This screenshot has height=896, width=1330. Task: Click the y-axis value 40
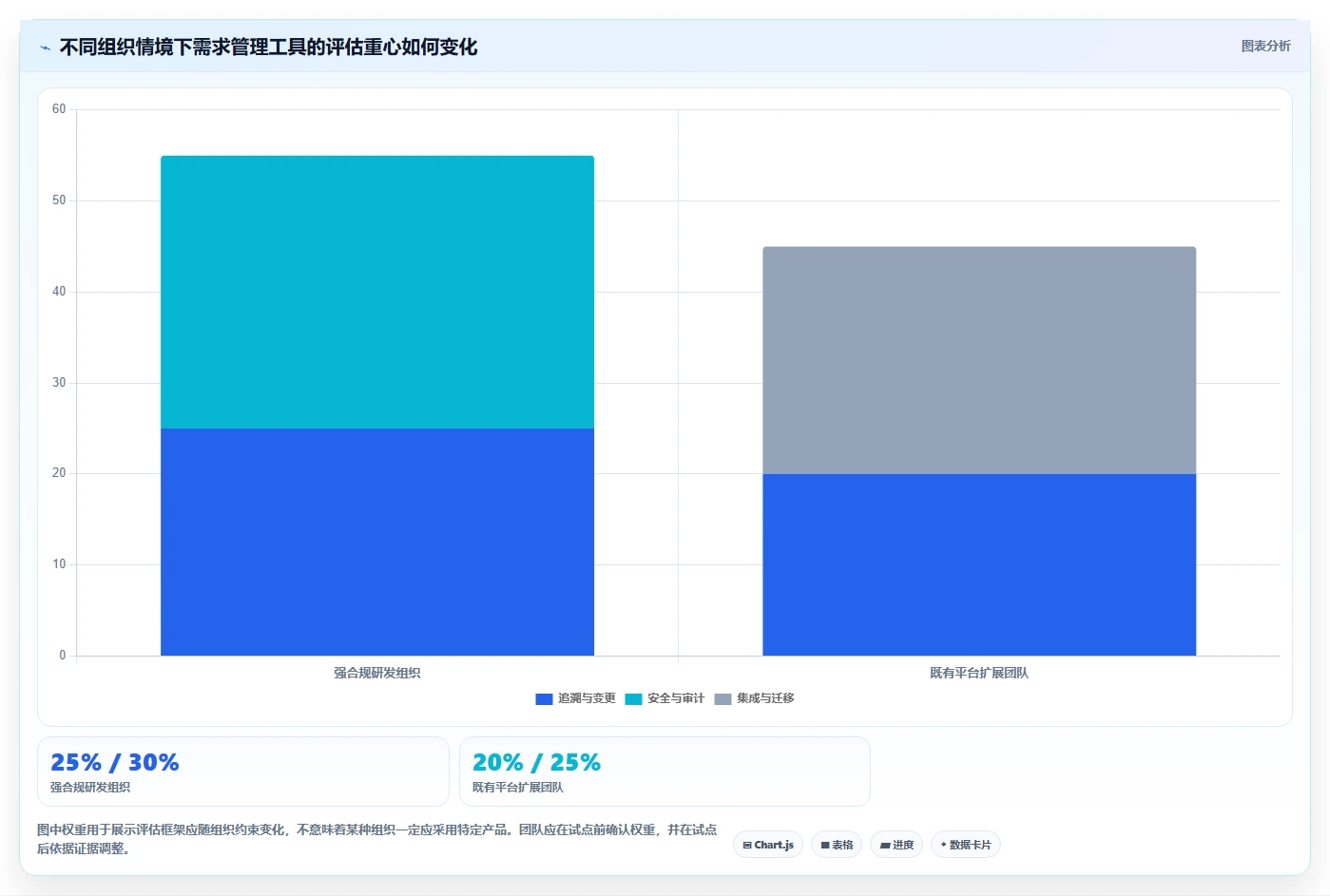pyautogui.click(x=59, y=292)
